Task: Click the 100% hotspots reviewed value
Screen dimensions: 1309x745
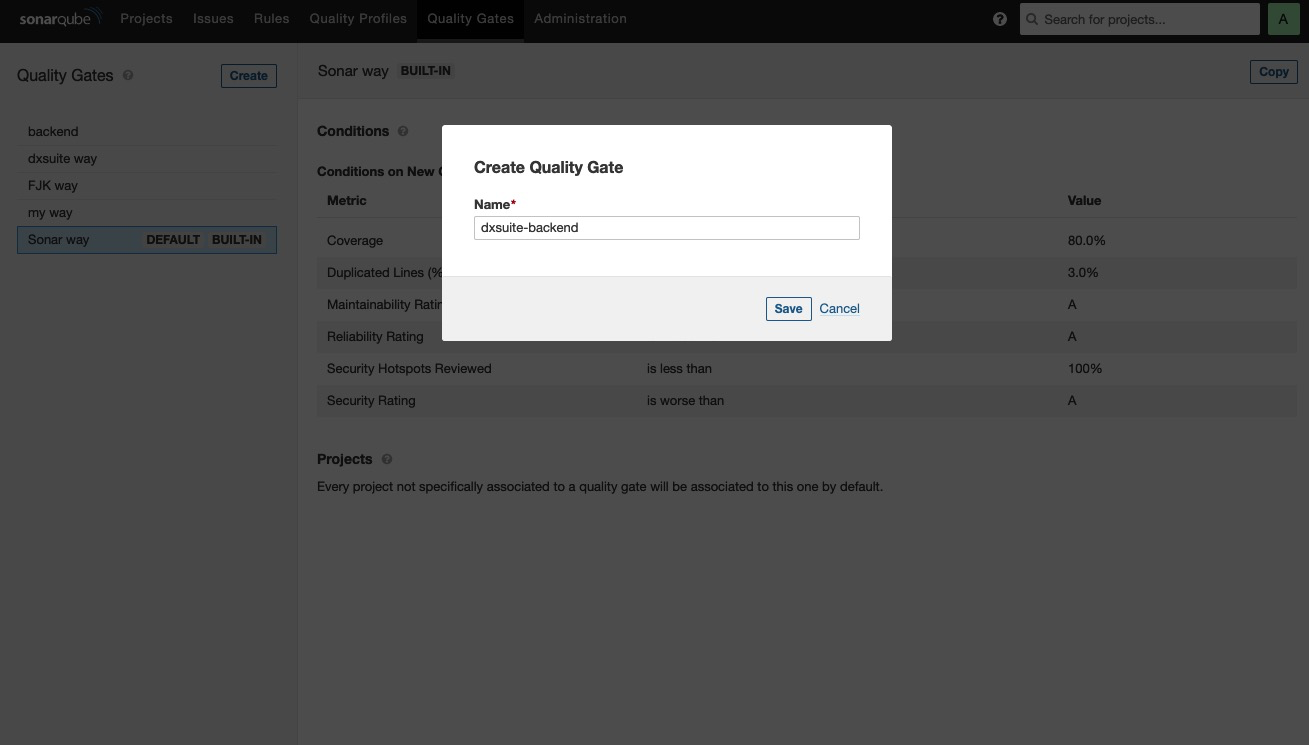Action: [x=1085, y=368]
